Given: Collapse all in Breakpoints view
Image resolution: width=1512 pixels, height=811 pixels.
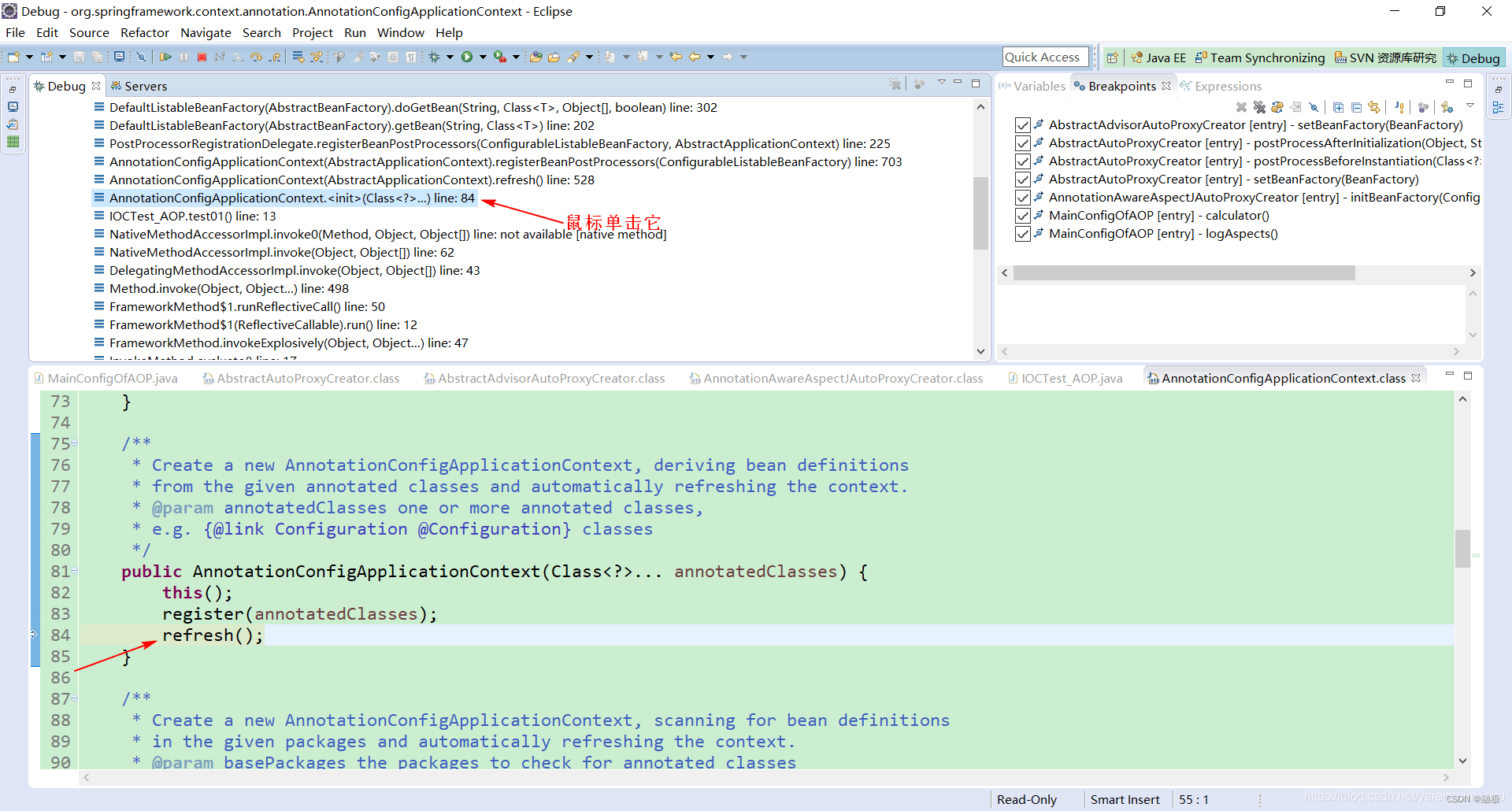Looking at the screenshot, I should coord(1356,107).
